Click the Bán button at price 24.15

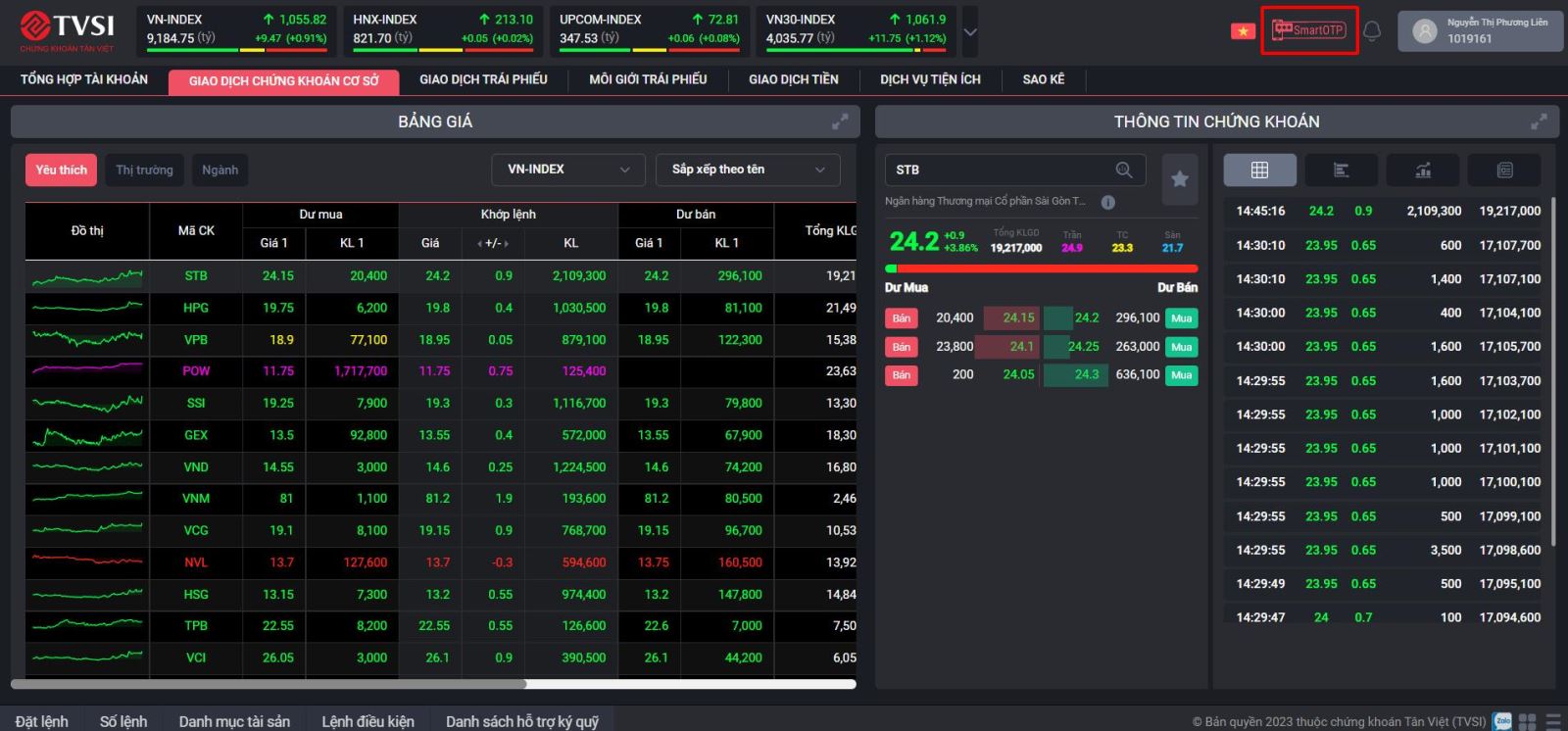click(901, 318)
